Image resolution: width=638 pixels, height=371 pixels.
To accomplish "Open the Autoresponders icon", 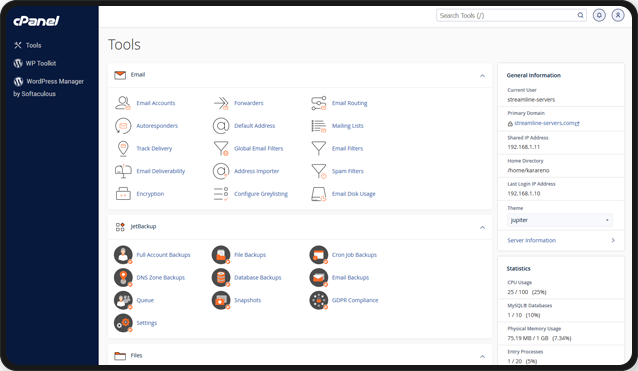I will click(123, 126).
